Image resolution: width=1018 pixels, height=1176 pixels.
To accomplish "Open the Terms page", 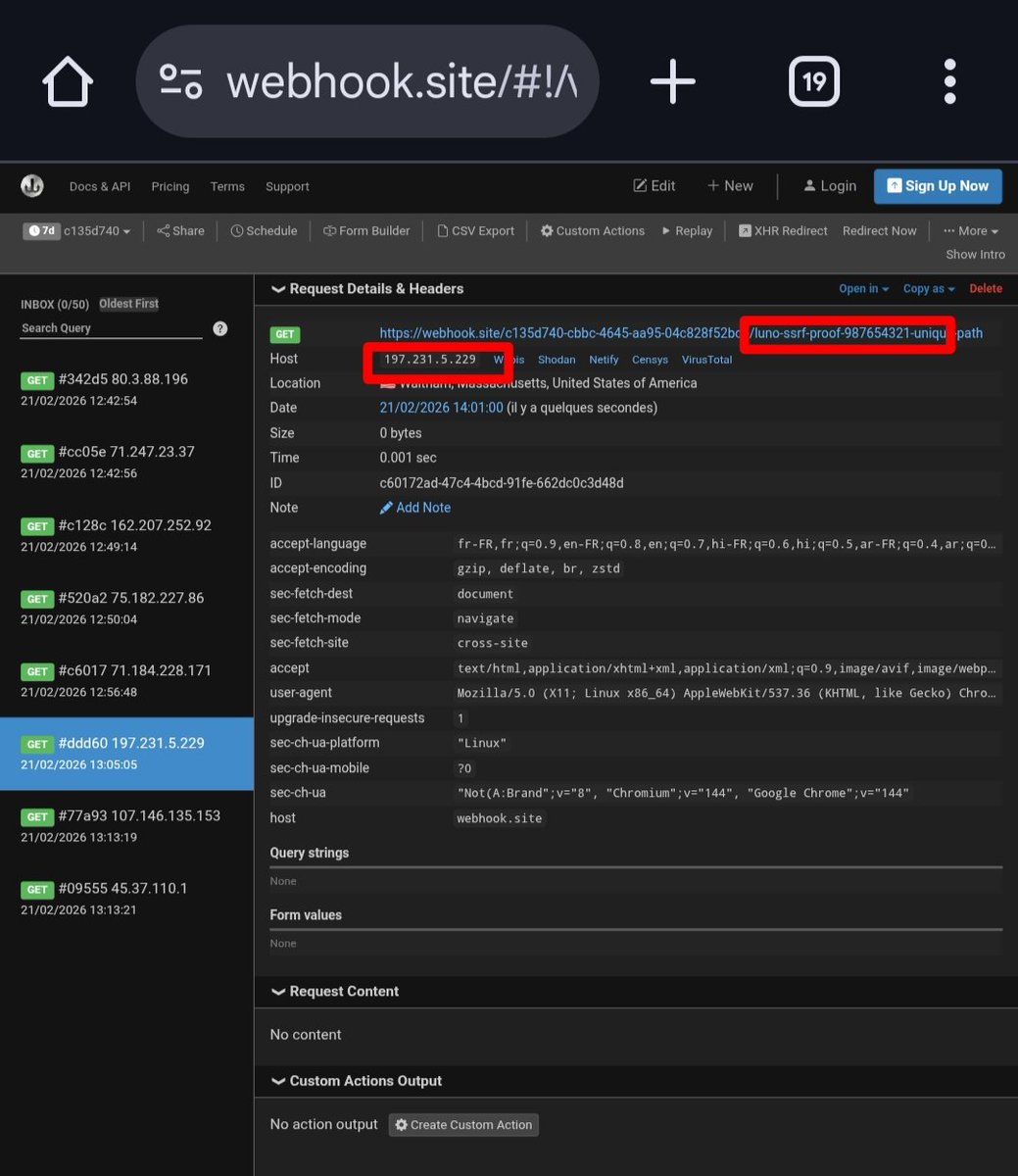I will coord(227,186).
